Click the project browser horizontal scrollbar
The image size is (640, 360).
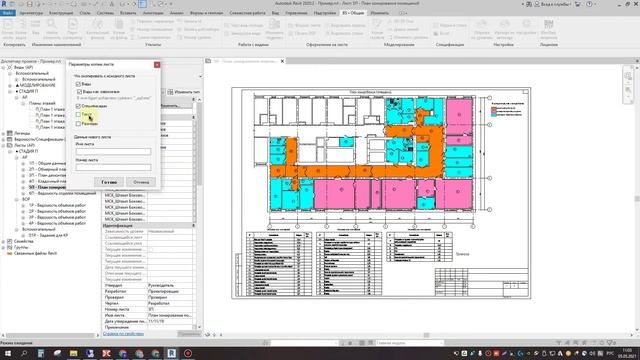(x=49, y=335)
